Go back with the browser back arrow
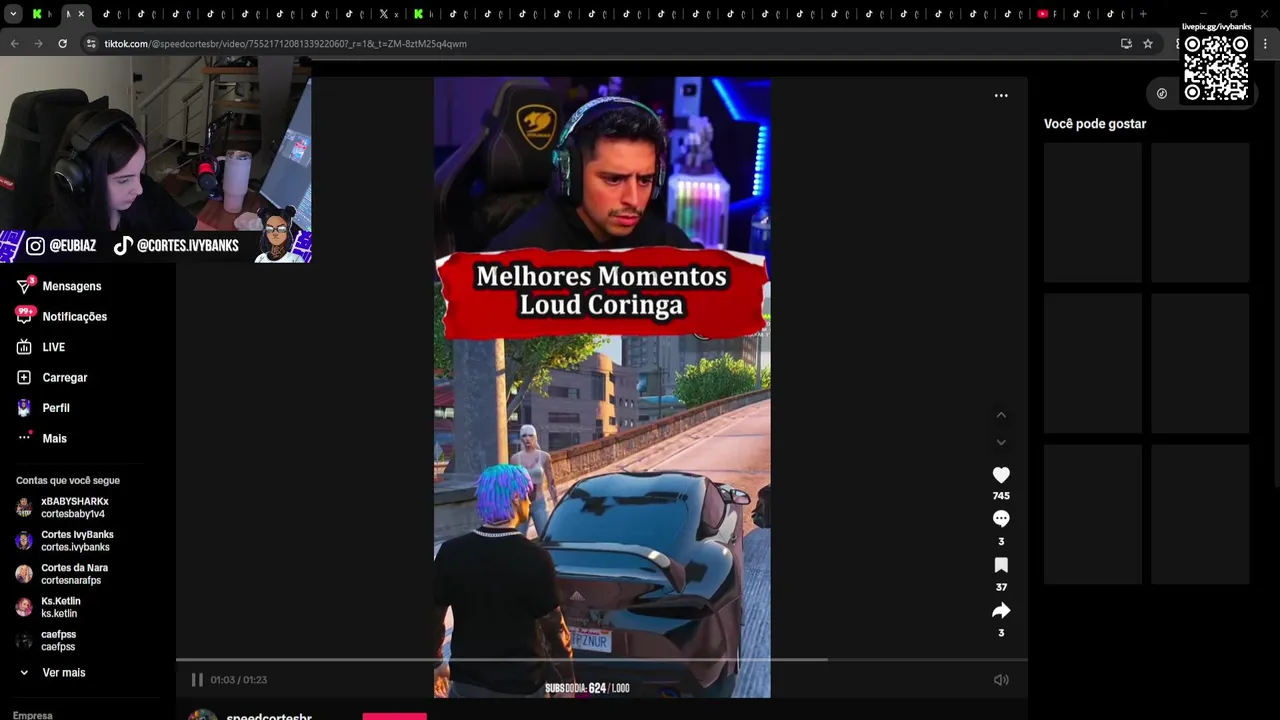 (x=14, y=44)
